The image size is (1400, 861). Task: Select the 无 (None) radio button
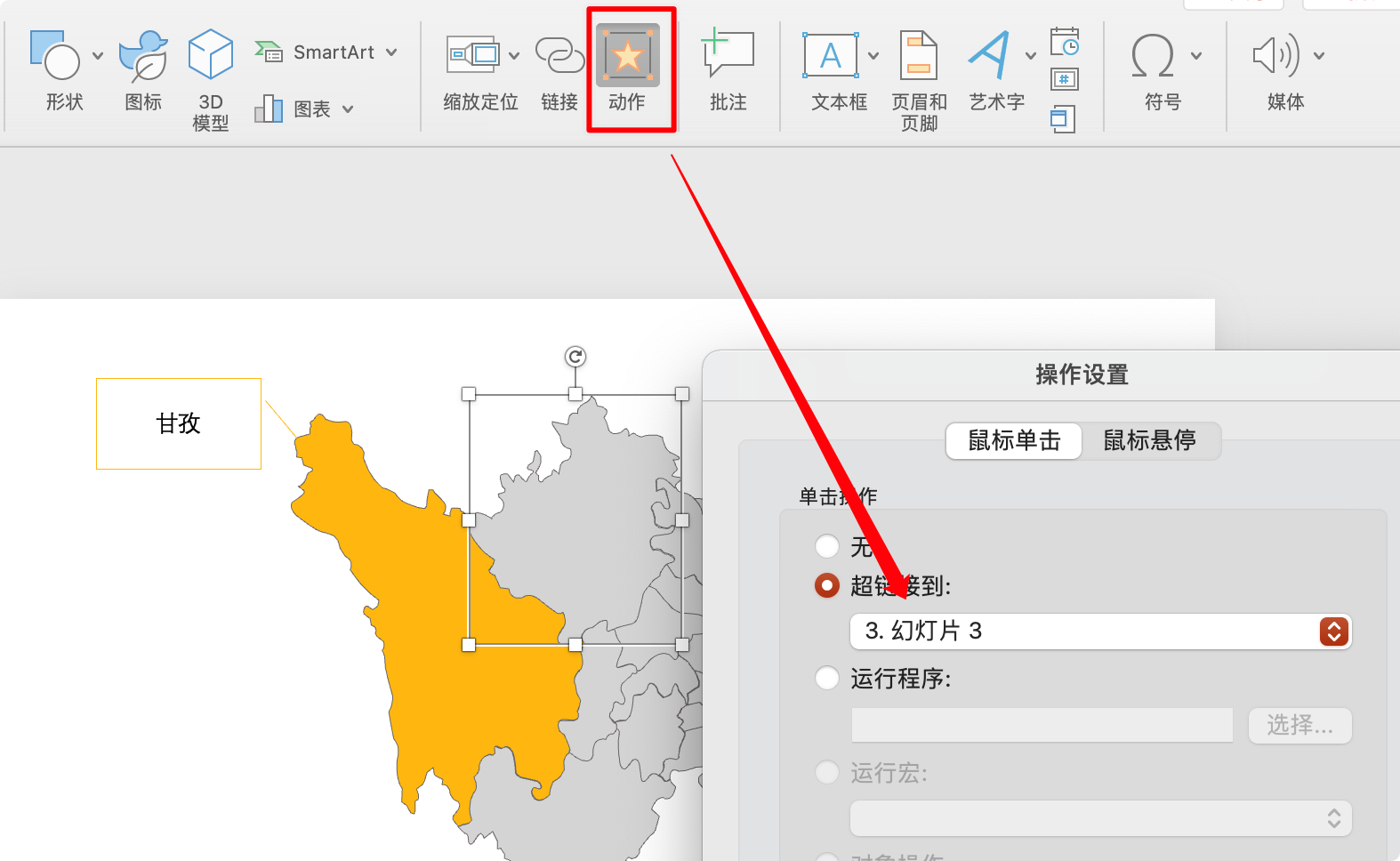pos(827,546)
